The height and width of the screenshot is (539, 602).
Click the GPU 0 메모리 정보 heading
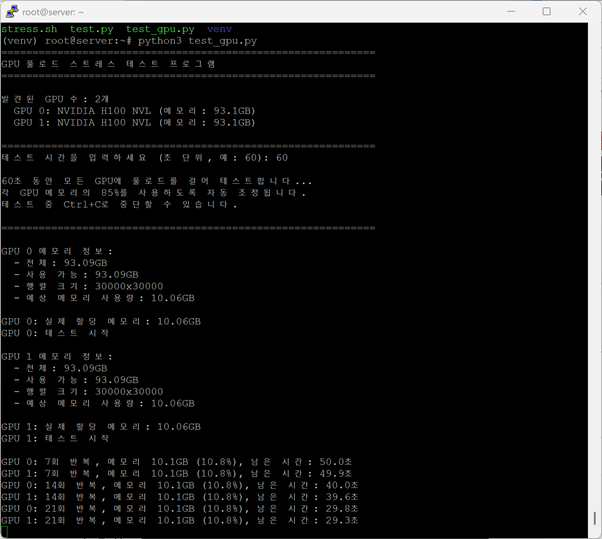[57, 251]
